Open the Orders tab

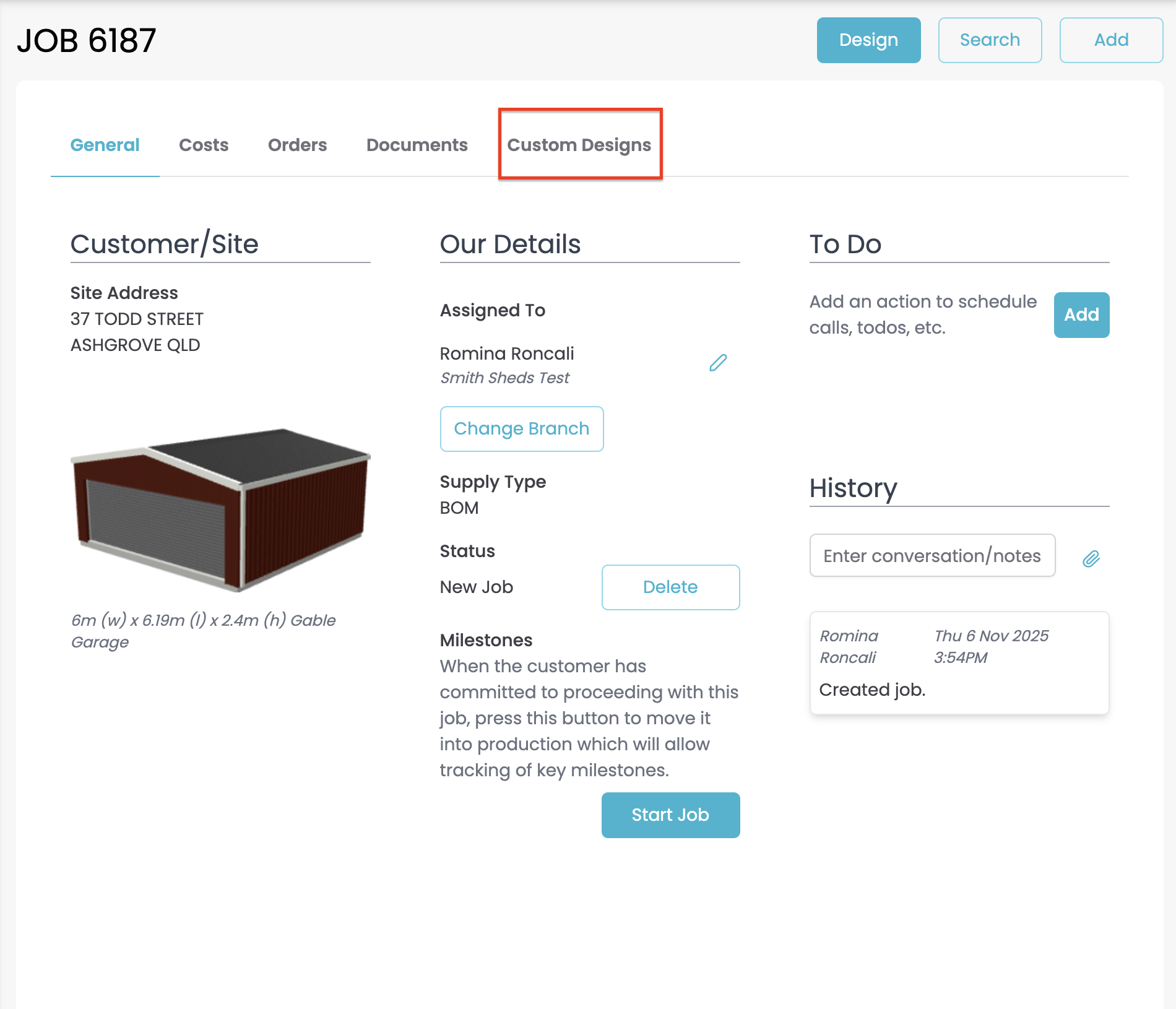pyautogui.click(x=297, y=145)
